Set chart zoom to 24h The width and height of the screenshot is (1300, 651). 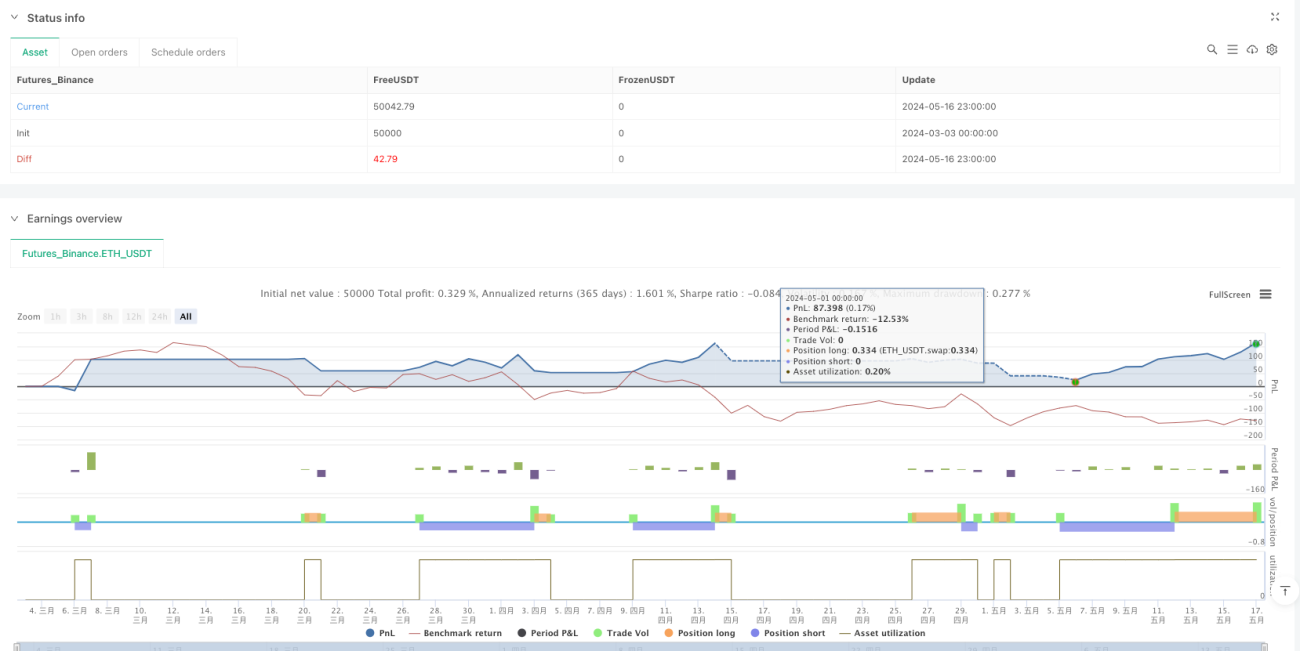(159, 316)
